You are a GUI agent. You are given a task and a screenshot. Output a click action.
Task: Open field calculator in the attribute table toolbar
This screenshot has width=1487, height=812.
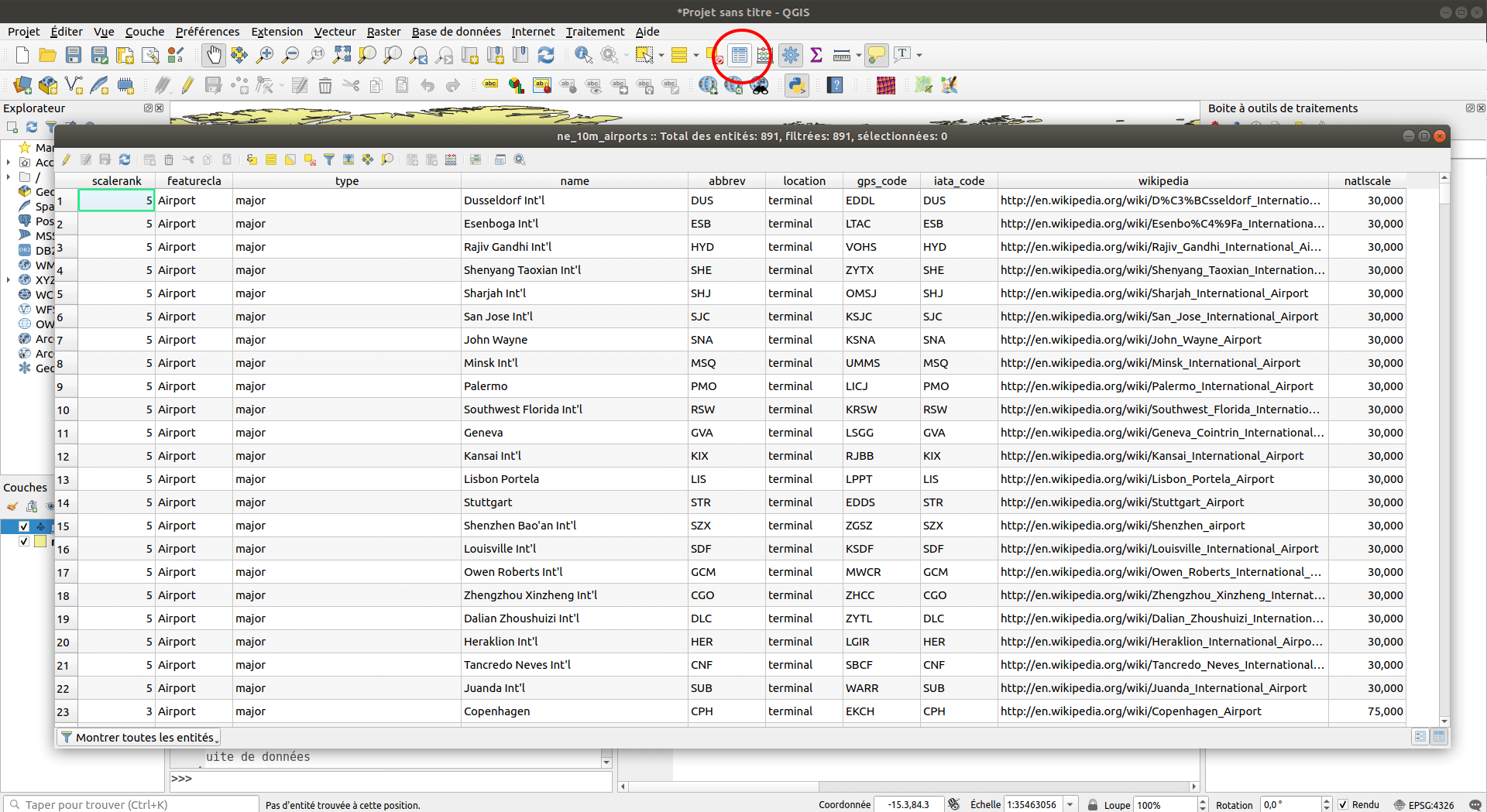click(x=451, y=159)
